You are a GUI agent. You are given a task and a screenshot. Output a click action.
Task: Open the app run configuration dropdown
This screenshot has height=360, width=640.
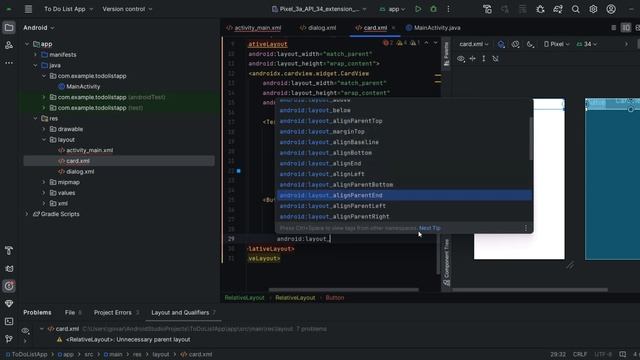coord(392,9)
